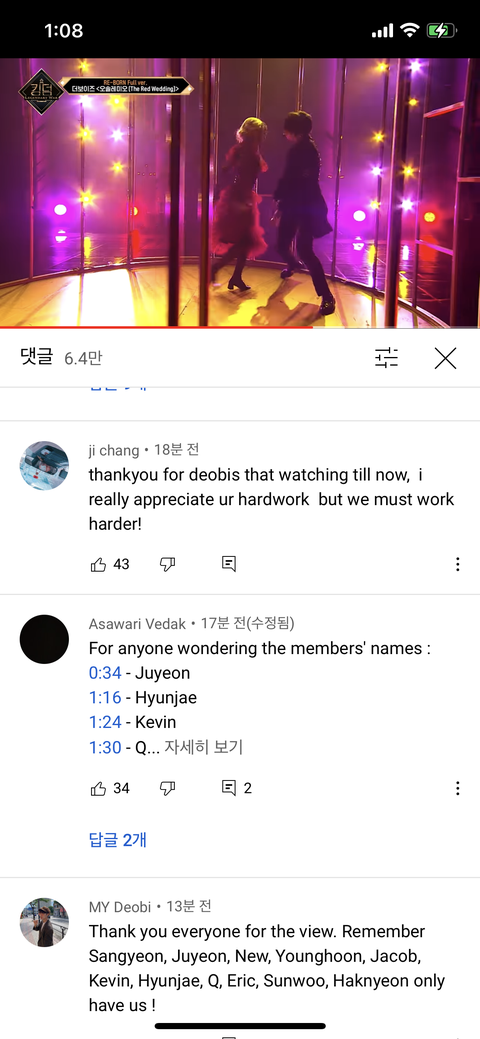Dislike ji chang's comment
The height and width of the screenshot is (1039, 480).
click(x=167, y=565)
